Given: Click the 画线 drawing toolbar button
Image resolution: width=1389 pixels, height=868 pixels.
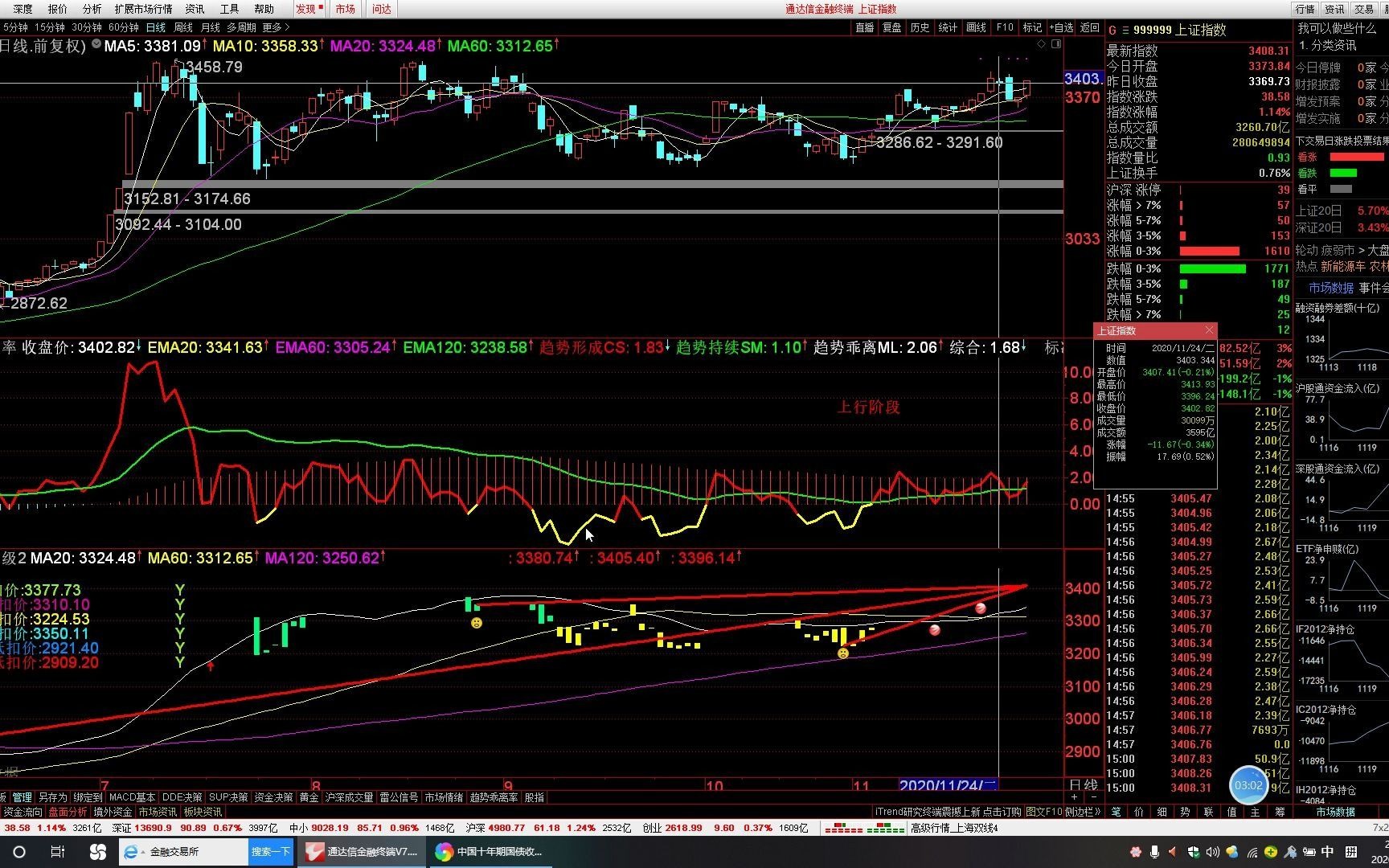Looking at the screenshot, I should 976,27.
